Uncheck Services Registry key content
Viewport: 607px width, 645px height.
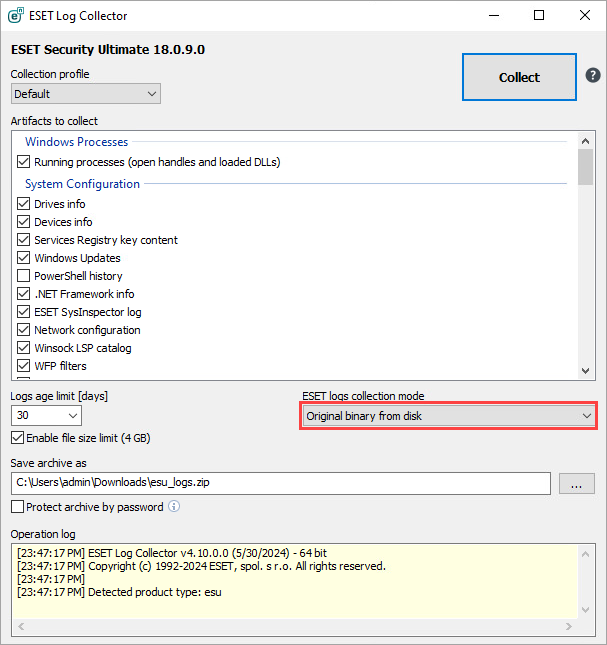point(23,240)
